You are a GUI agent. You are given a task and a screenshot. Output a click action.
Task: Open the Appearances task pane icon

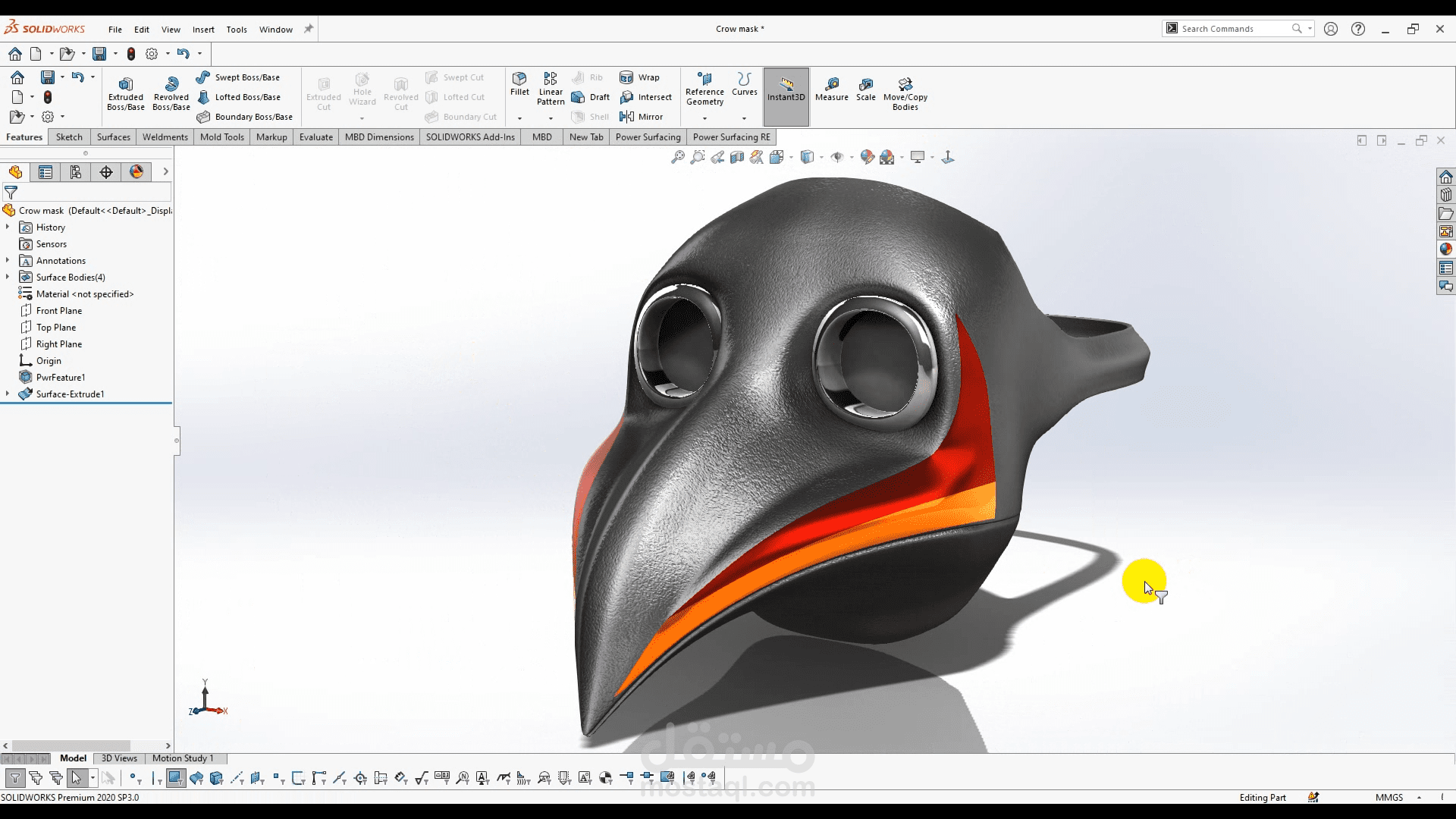(x=1445, y=249)
